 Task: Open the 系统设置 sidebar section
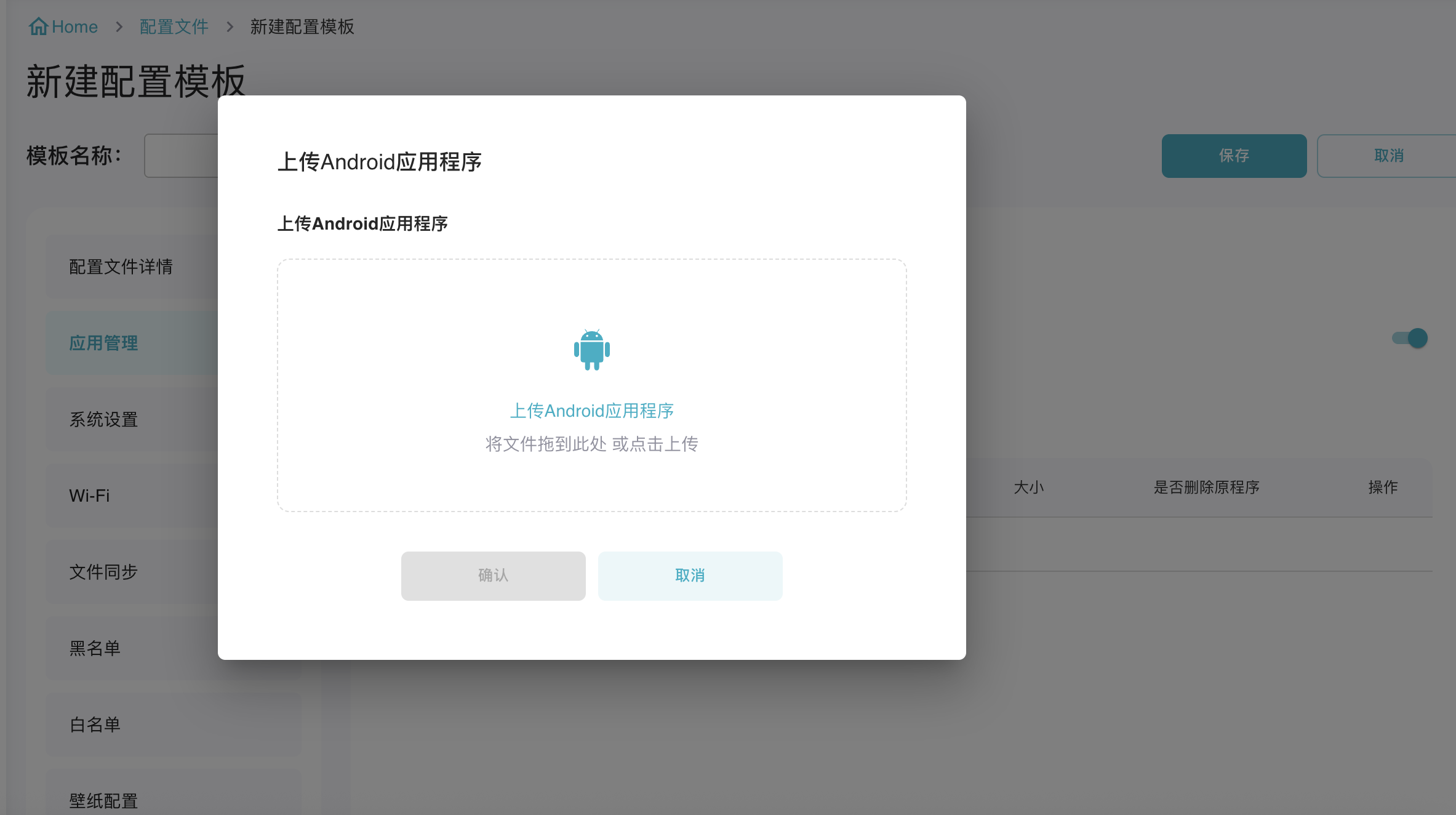(103, 419)
